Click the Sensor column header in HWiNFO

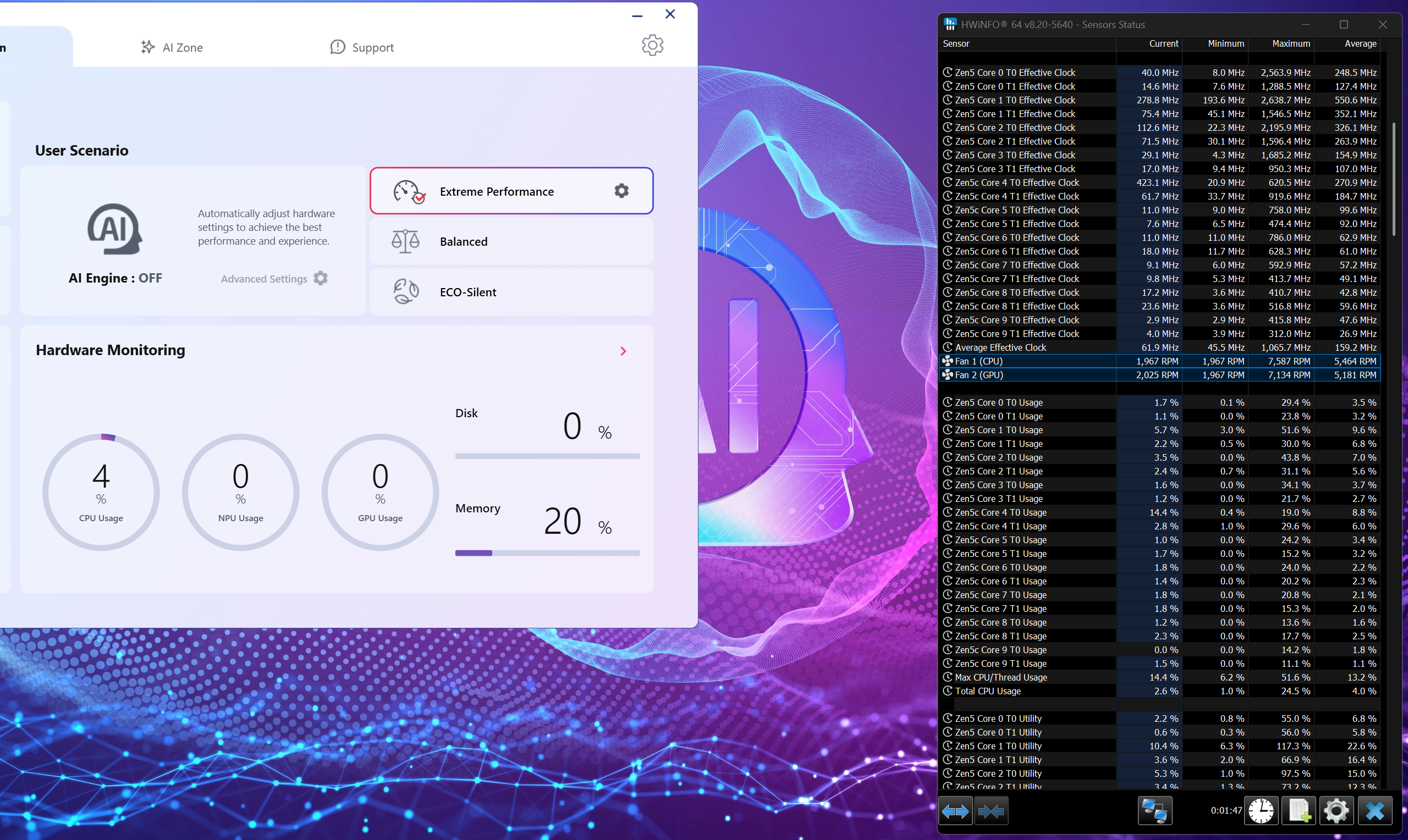[x=1027, y=43]
